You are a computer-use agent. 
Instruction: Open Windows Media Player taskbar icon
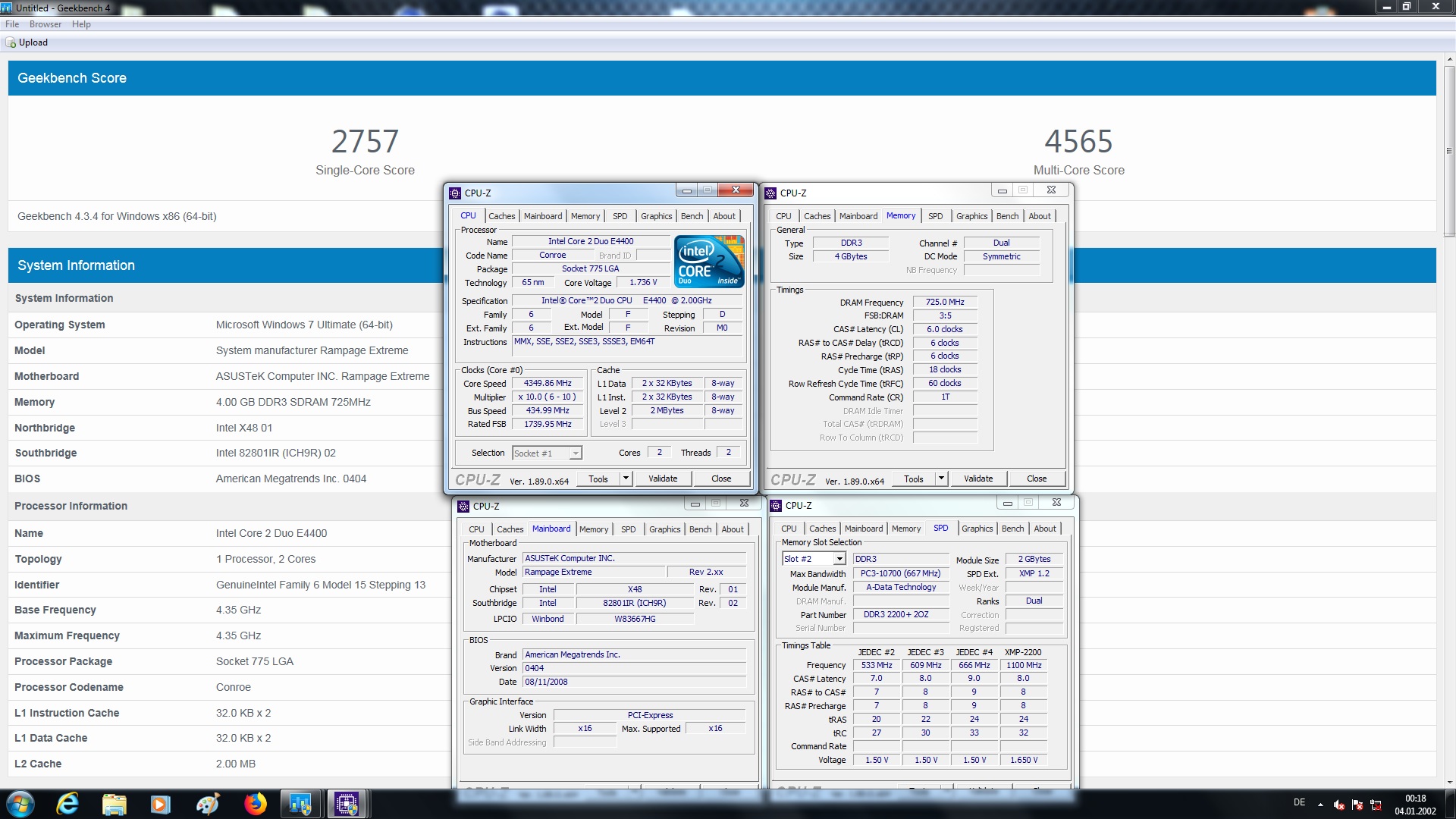pos(161,804)
